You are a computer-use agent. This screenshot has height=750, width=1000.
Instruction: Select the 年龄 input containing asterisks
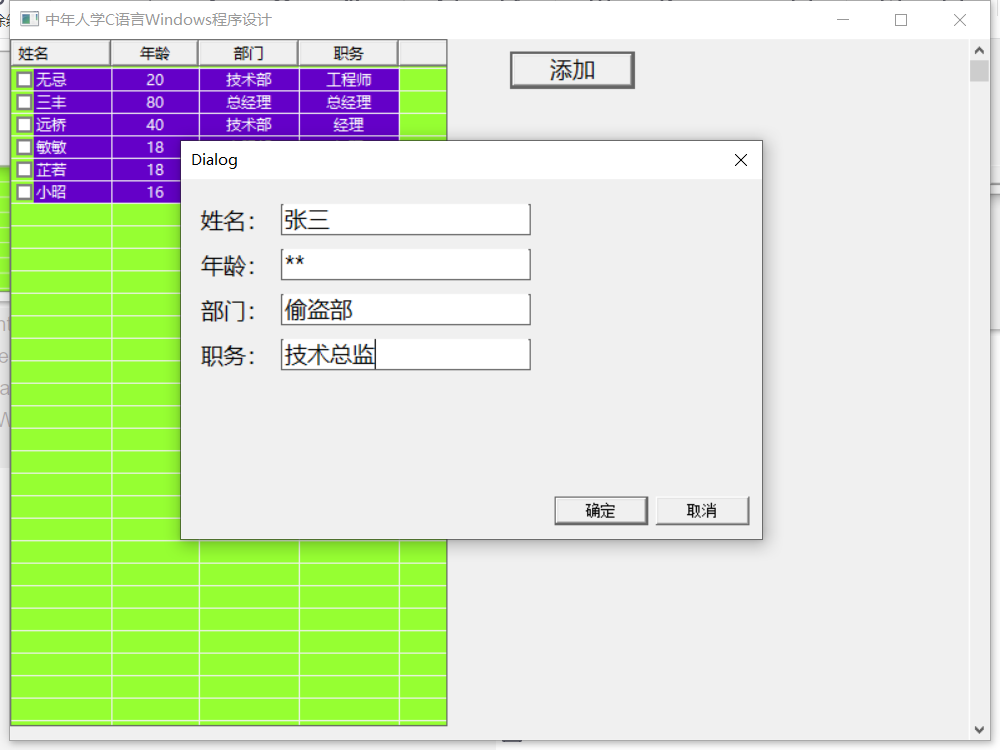tap(405, 264)
